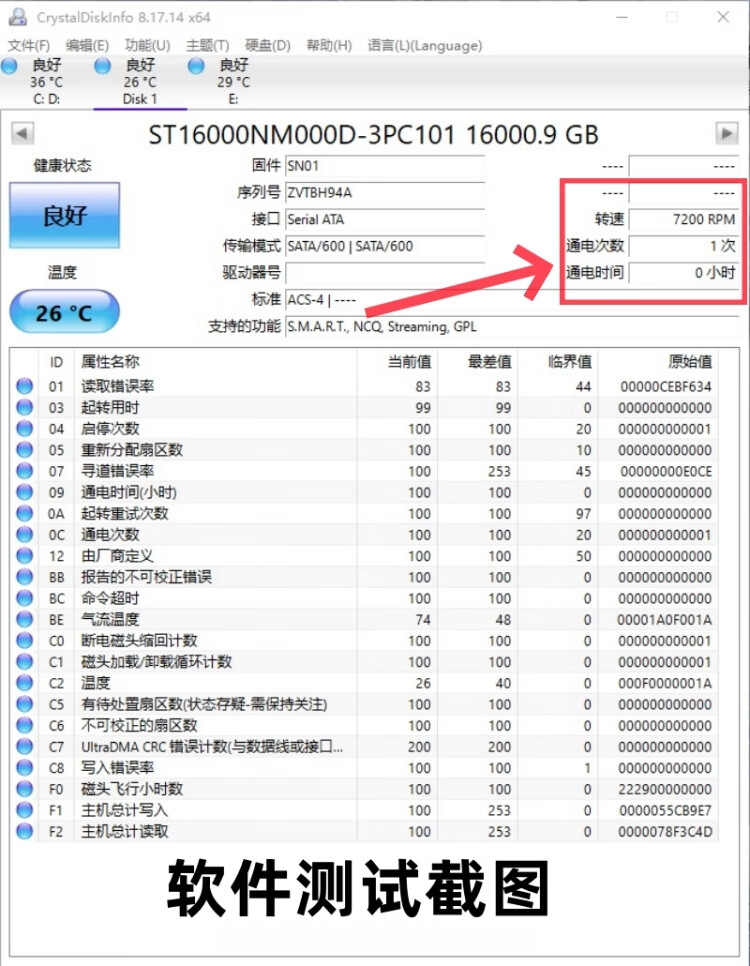Viewport: 750px width, 966px height.
Task: Click status icon of 磁头飞行小时数 row
Action: click(25, 789)
